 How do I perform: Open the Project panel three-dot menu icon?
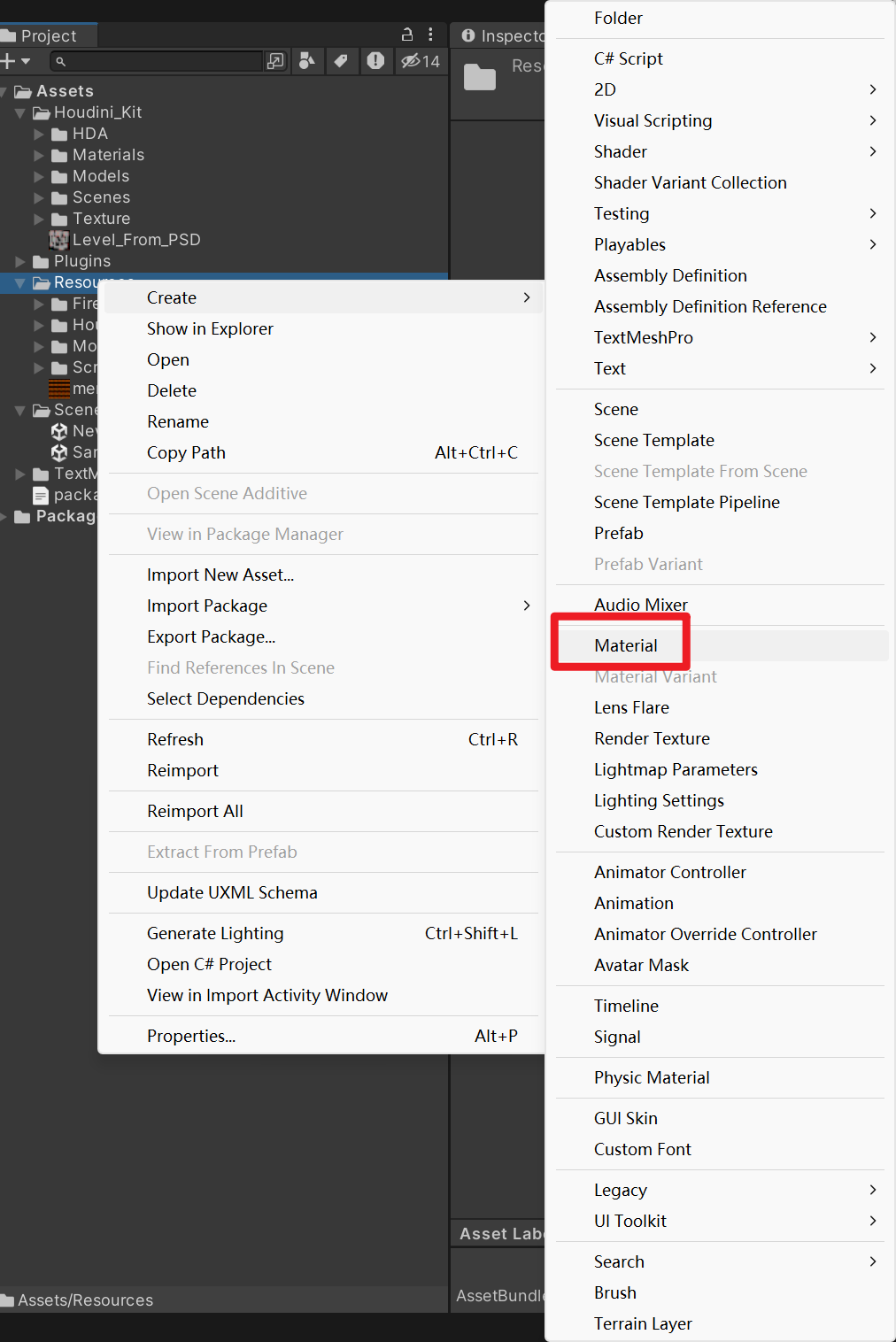click(x=431, y=35)
